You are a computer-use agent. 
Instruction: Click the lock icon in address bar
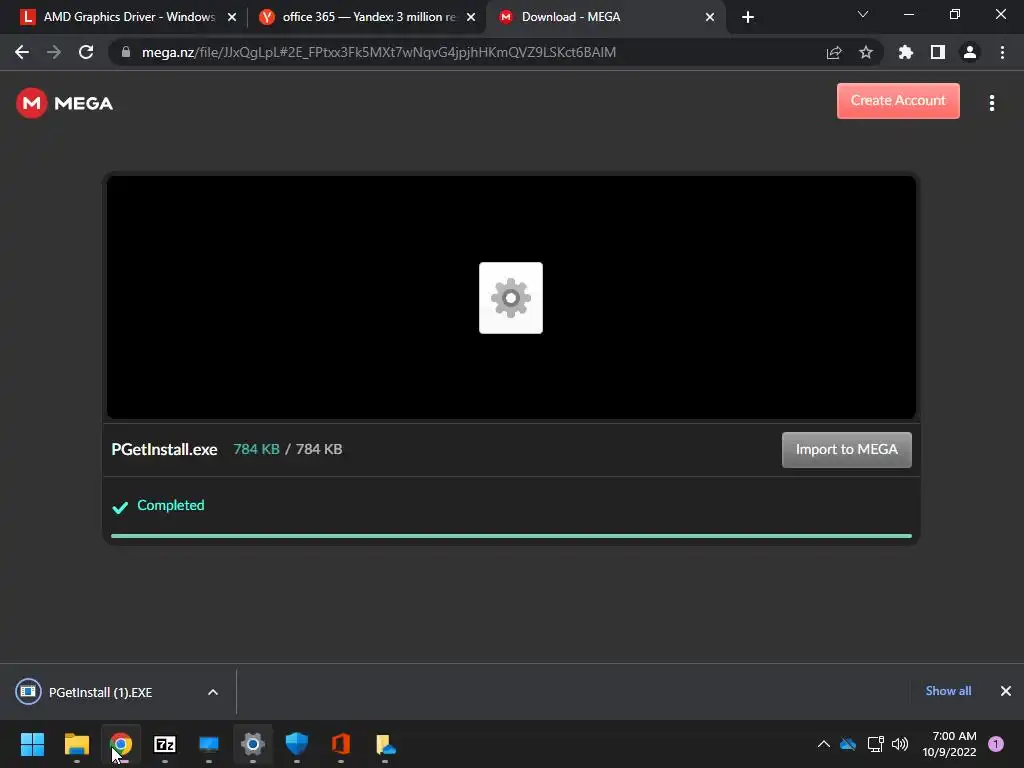coord(126,52)
